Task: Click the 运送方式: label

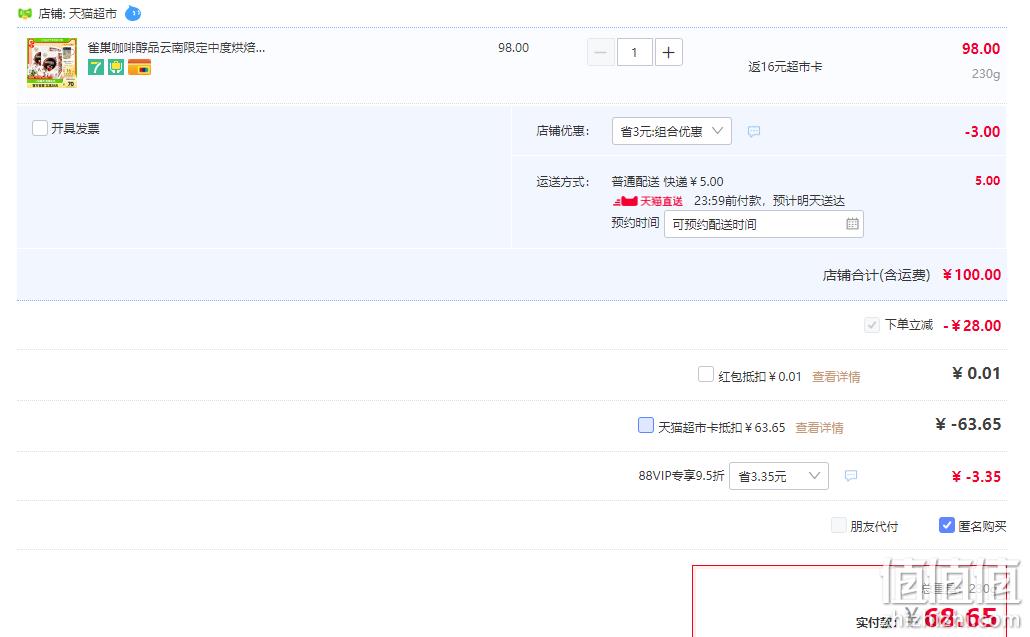Action: (563, 181)
